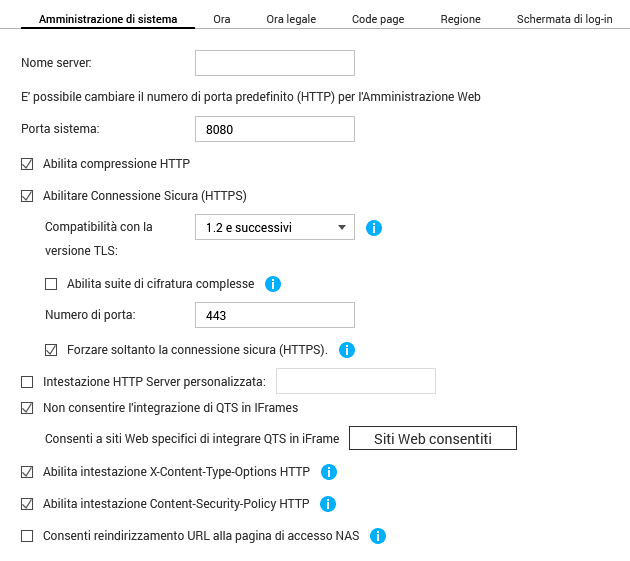Click the Siti Web consentiti button
Screen dimensions: 630x561
[x=432, y=439]
